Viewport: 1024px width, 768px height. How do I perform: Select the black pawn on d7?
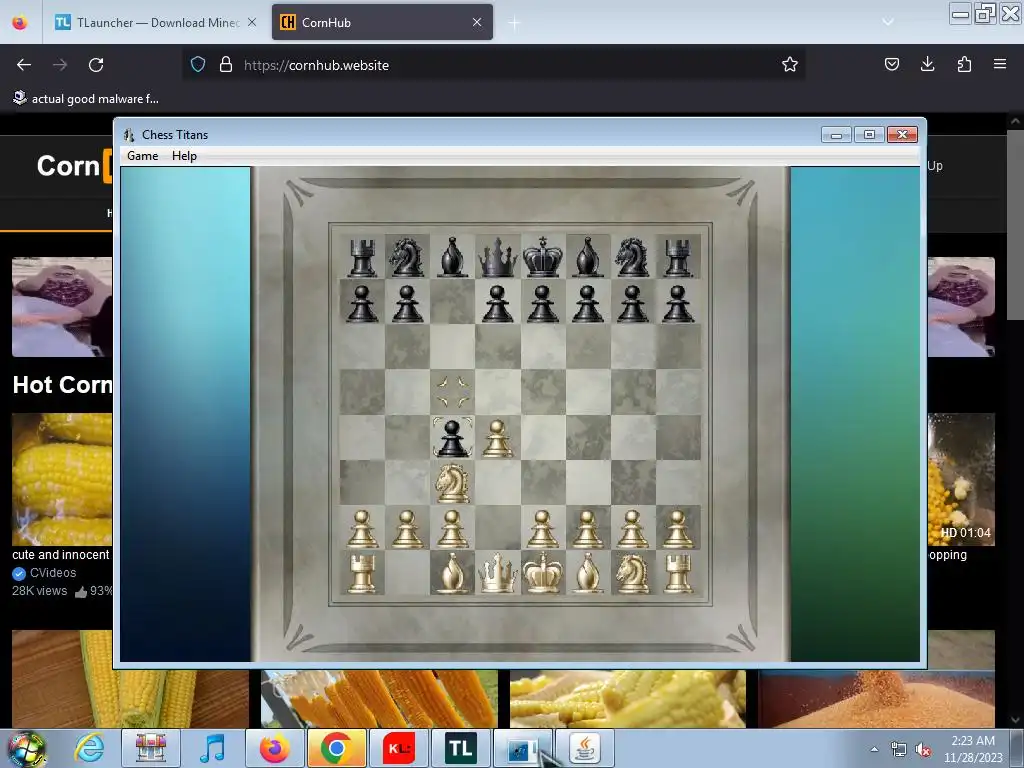pyautogui.click(x=497, y=302)
